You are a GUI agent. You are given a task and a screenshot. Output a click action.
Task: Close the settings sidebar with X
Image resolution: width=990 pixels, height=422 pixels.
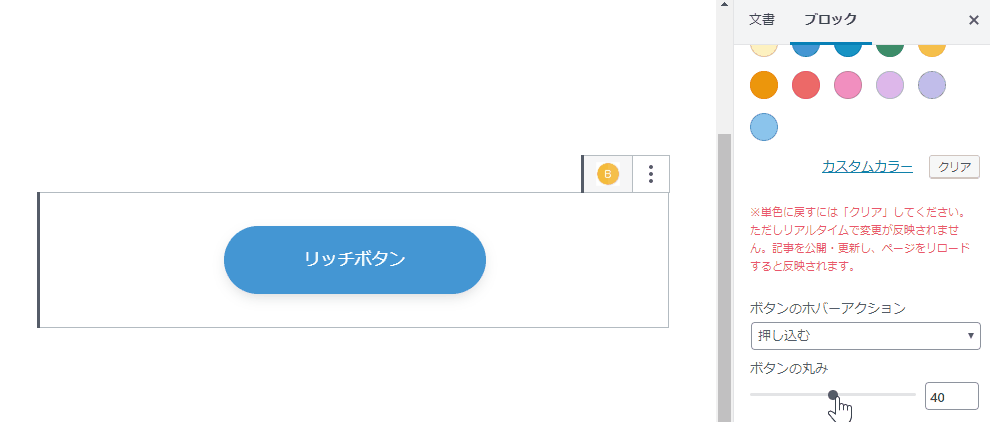[974, 20]
